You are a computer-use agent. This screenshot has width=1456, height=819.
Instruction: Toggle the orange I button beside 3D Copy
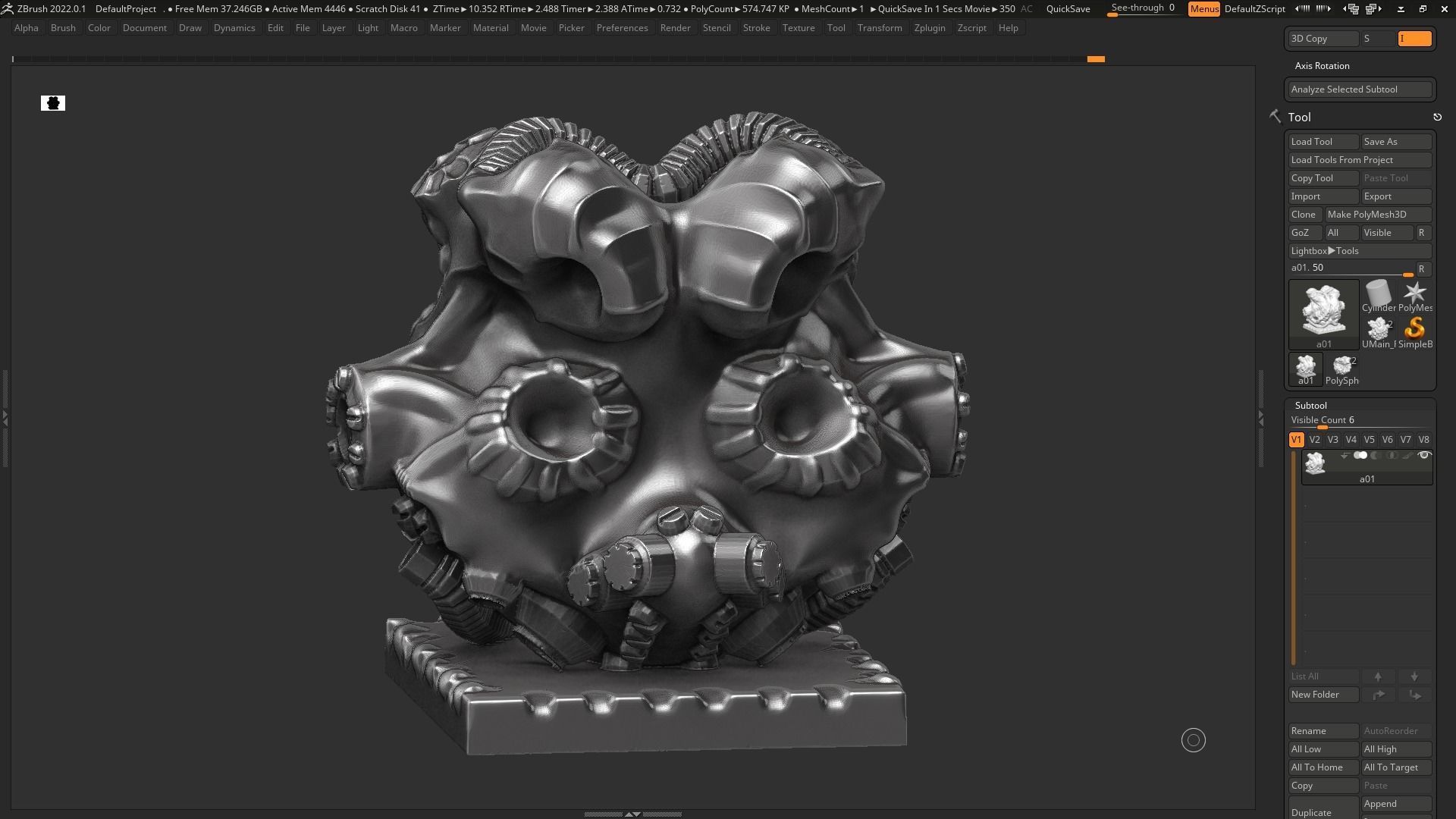pos(1414,39)
